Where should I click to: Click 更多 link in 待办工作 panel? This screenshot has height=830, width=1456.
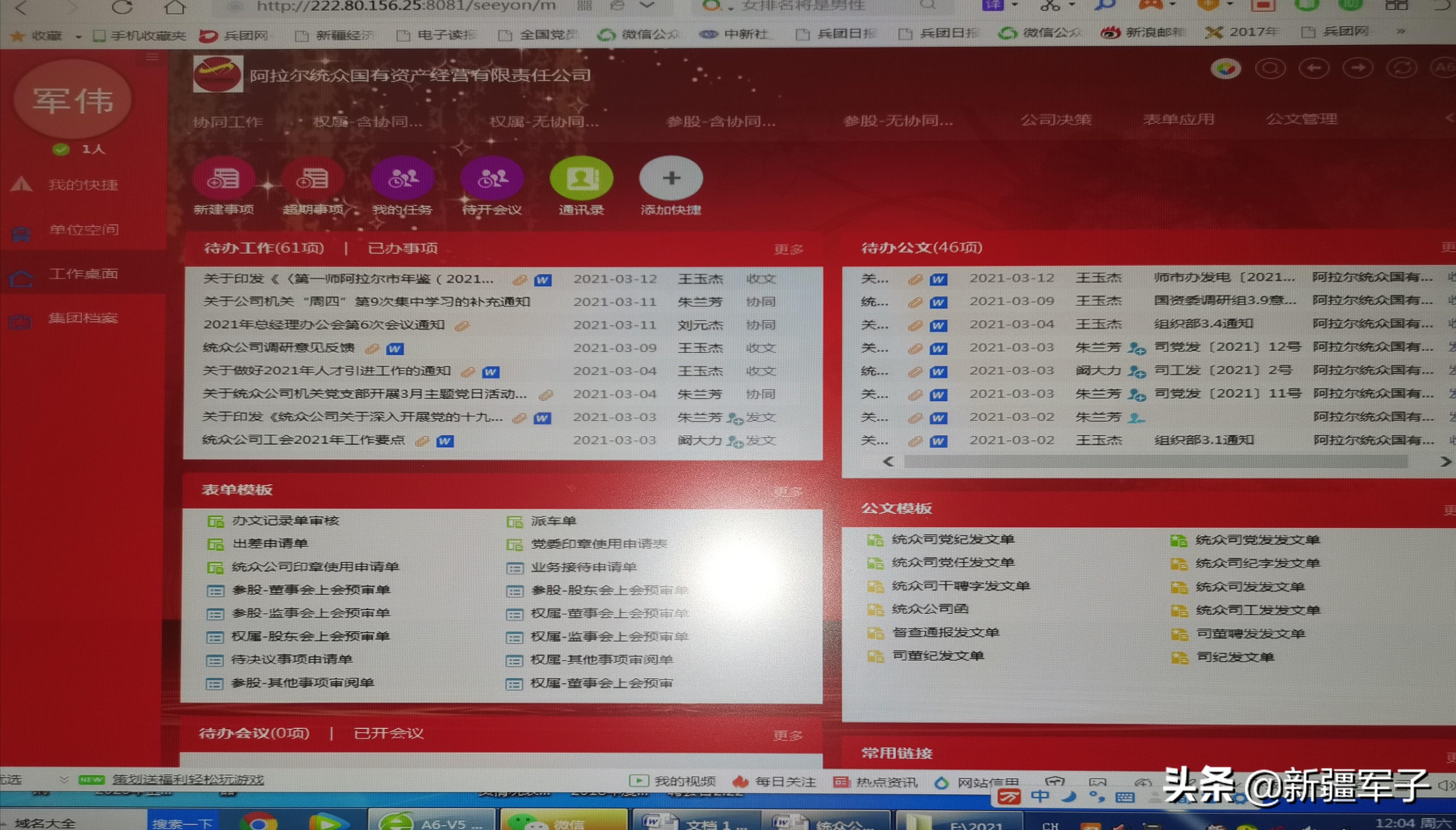tap(789, 249)
